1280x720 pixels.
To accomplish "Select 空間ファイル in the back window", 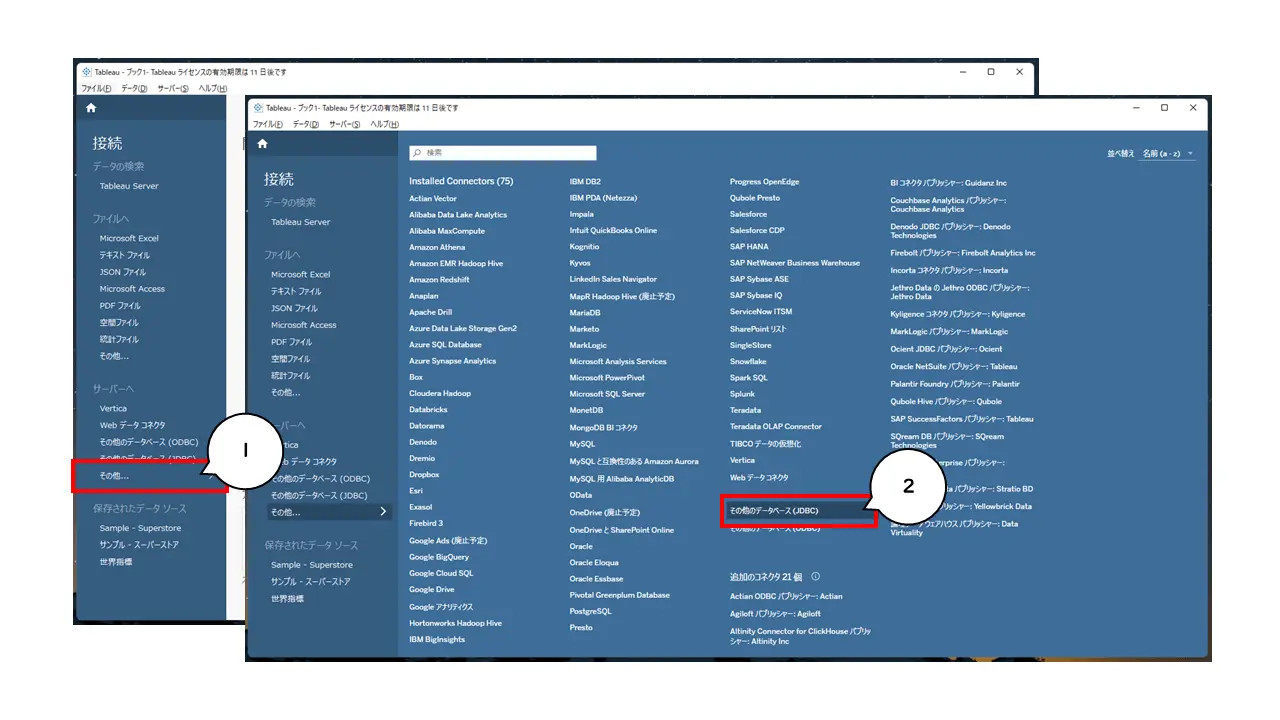I will click(x=119, y=323).
